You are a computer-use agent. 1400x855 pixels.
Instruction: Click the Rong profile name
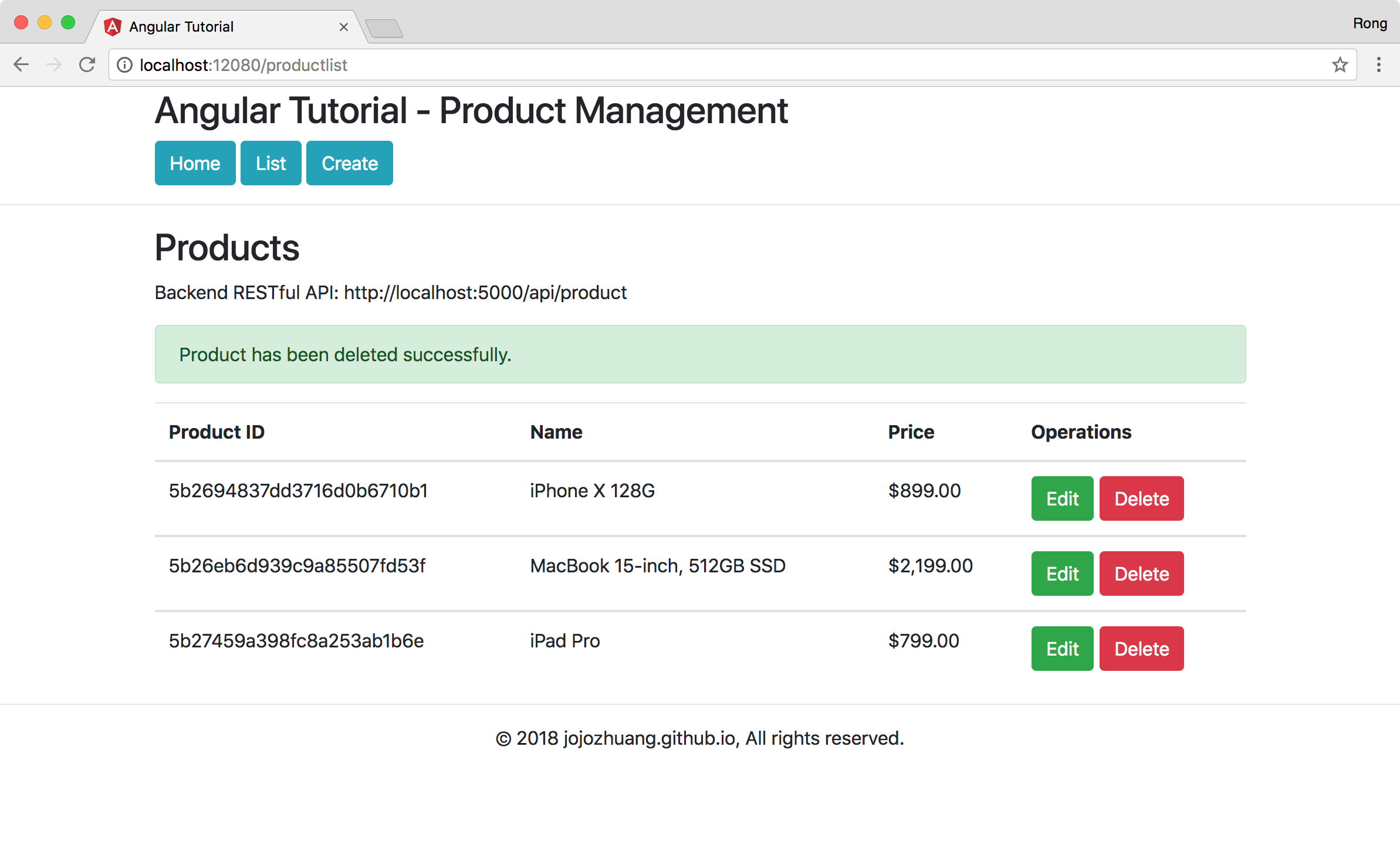point(1369,23)
